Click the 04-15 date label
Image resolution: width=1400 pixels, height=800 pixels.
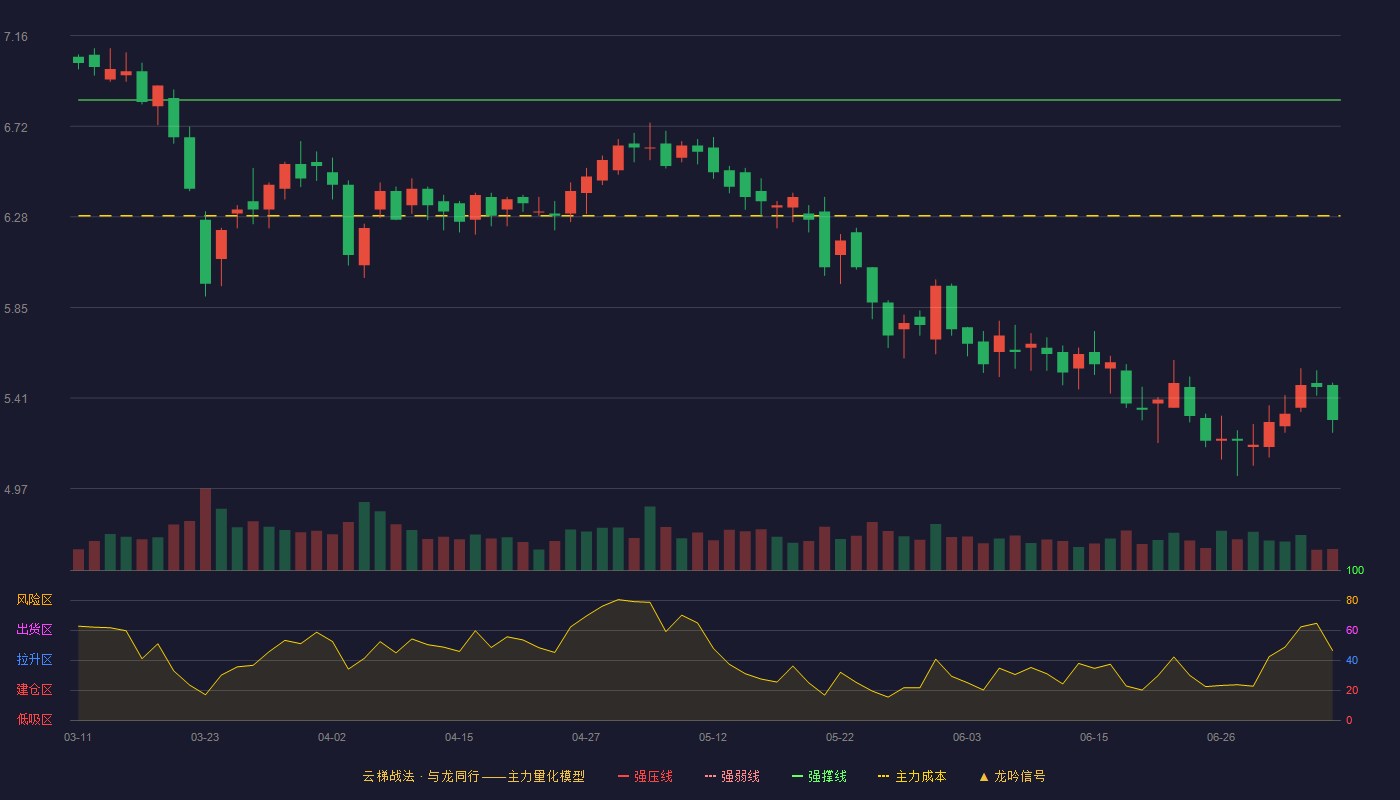point(459,737)
